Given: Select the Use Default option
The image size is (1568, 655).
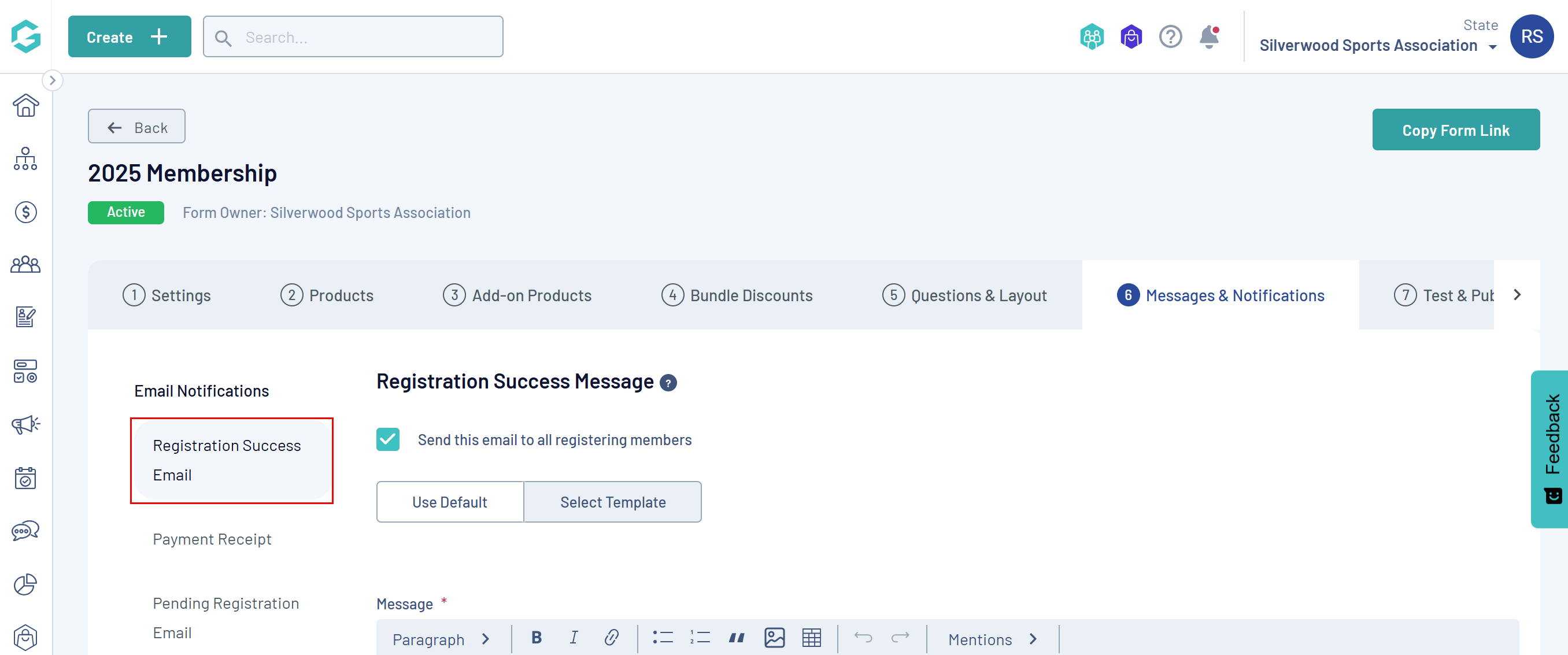Looking at the screenshot, I should point(450,502).
